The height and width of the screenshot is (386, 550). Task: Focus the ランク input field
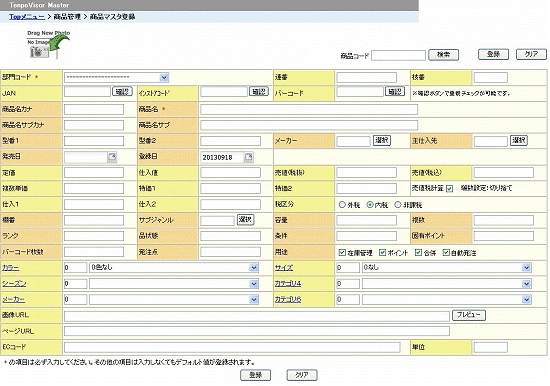94,236
